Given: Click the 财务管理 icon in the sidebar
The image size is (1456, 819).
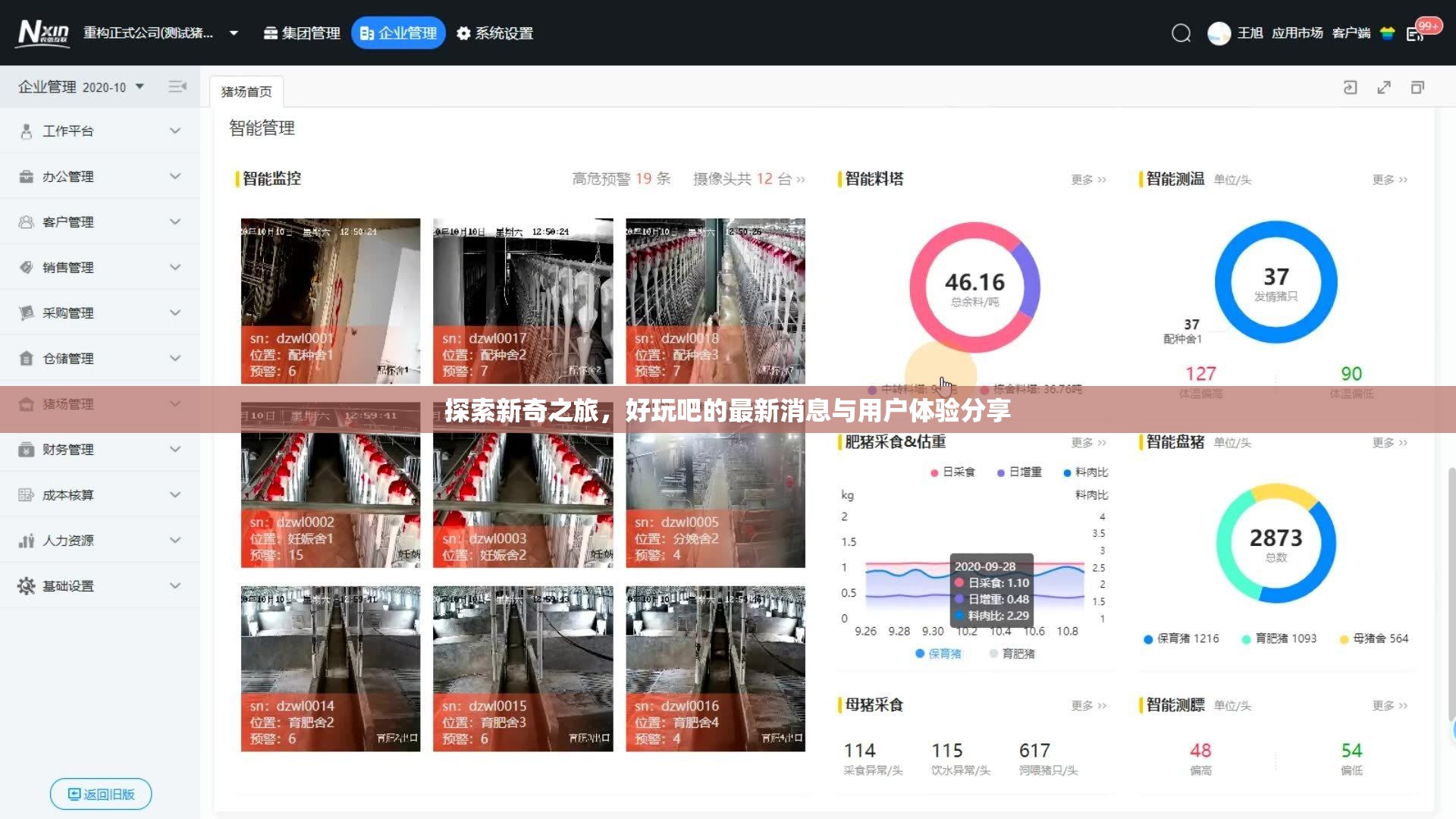Looking at the screenshot, I should coord(26,450).
